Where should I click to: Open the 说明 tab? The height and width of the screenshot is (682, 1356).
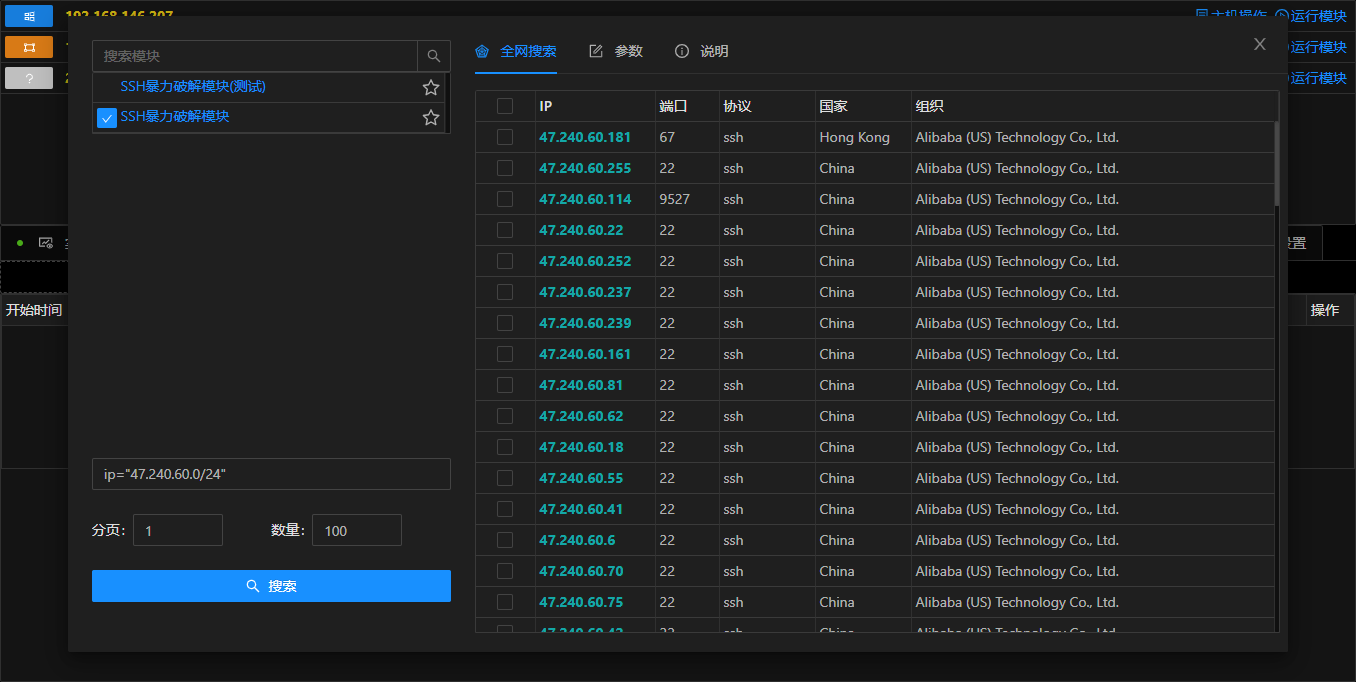click(702, 51)
